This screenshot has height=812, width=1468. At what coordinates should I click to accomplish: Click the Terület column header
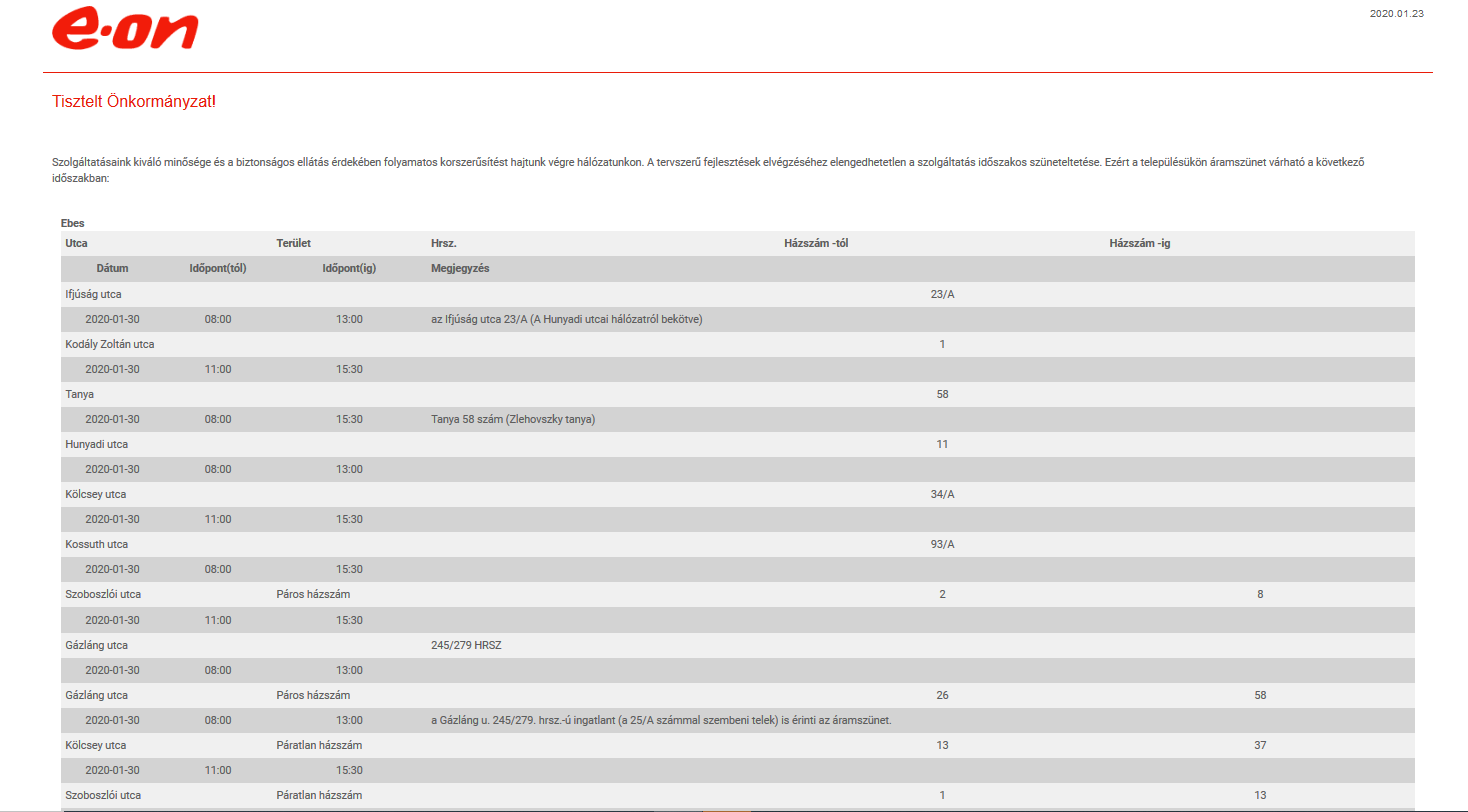click(x=295, y=243)
